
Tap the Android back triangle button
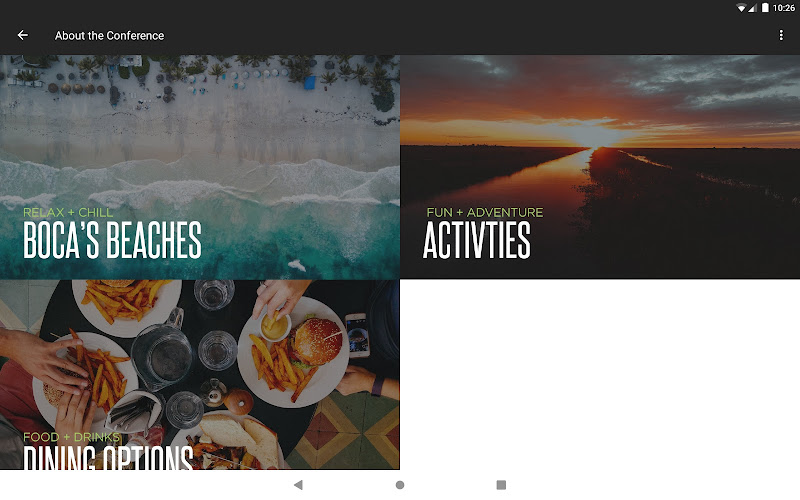pyautogui.click(x=298, y=485)
